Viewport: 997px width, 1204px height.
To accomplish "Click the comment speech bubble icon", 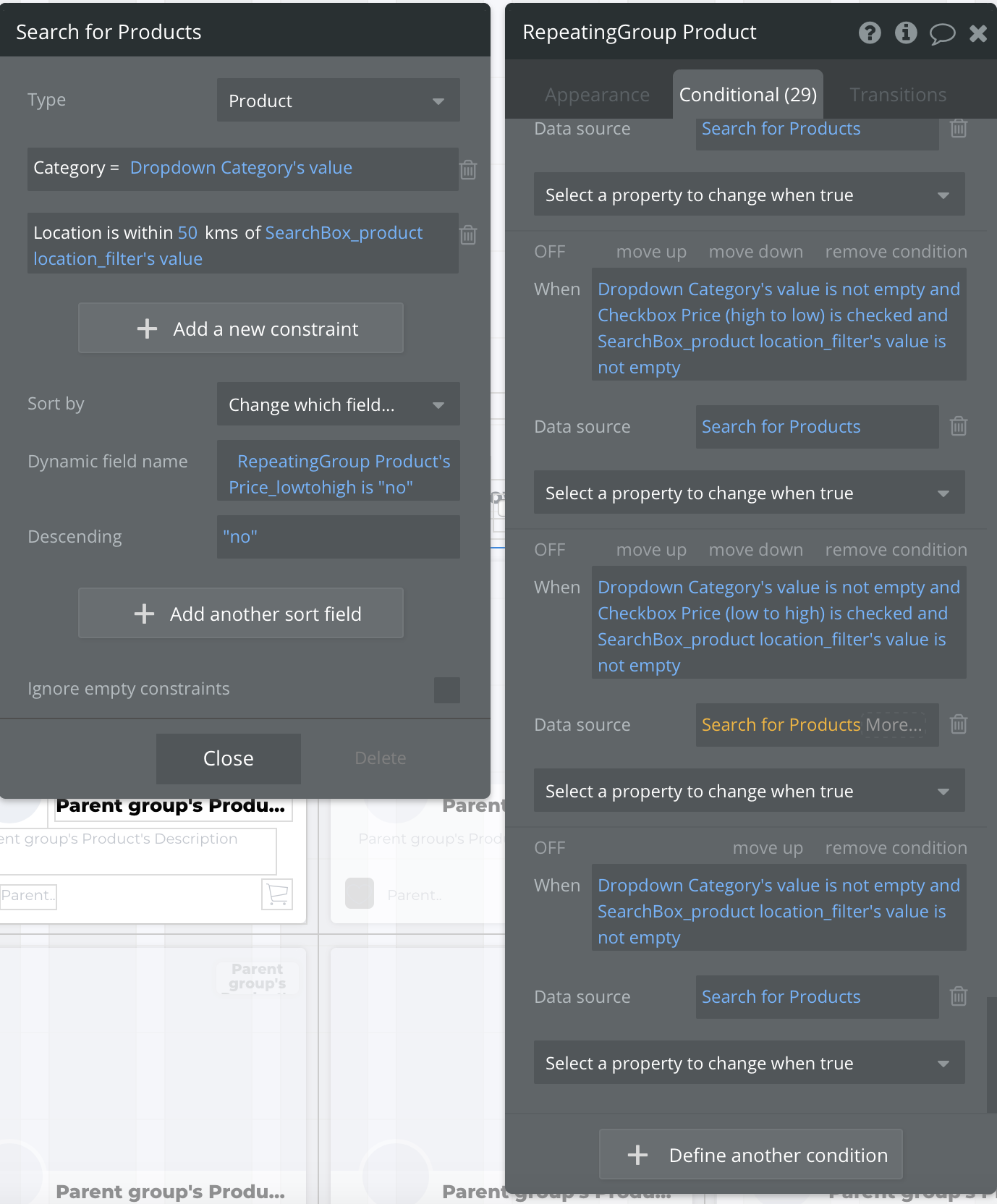I will (942, 33).
